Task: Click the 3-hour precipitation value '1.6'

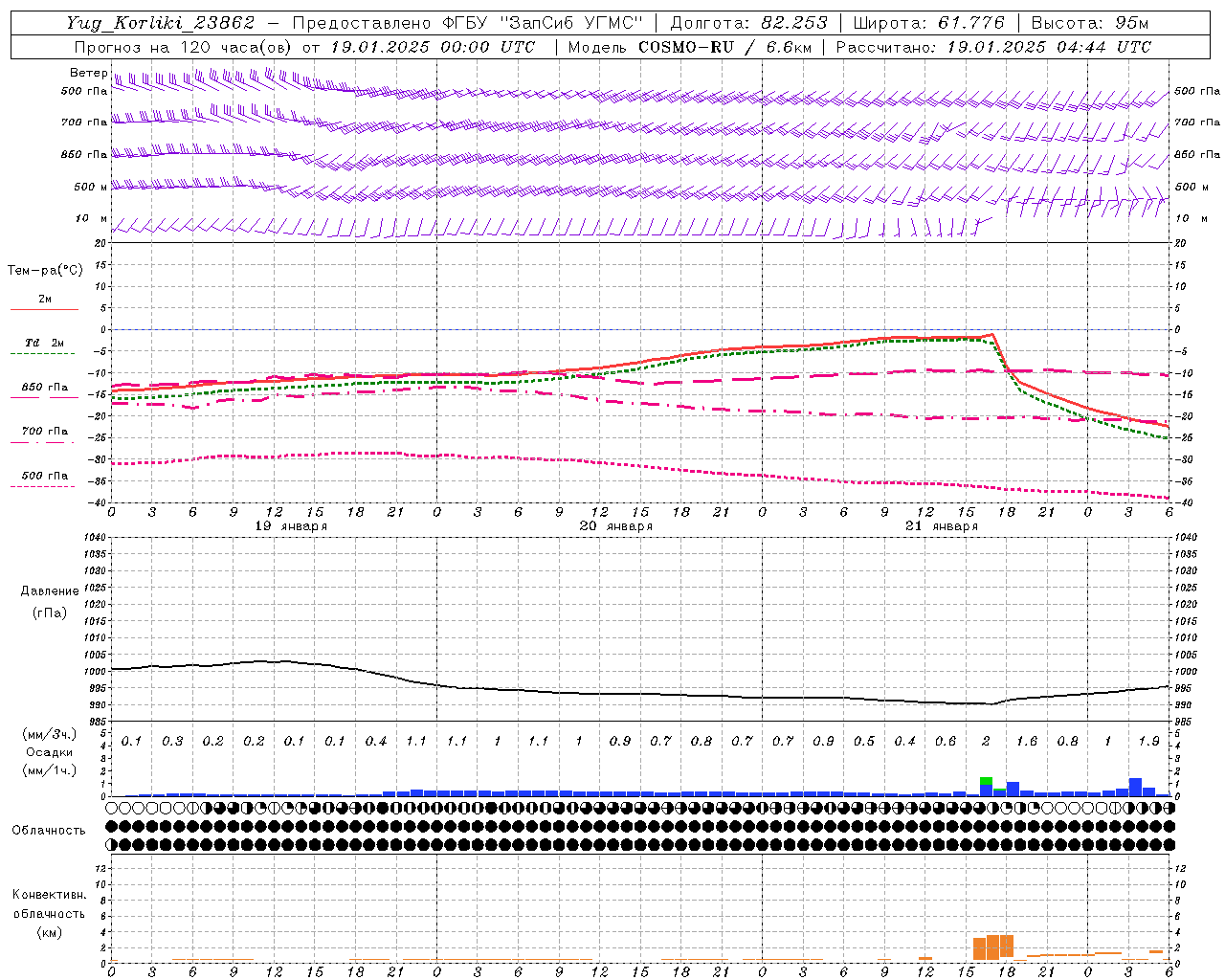Action: tap(1027, 741)
